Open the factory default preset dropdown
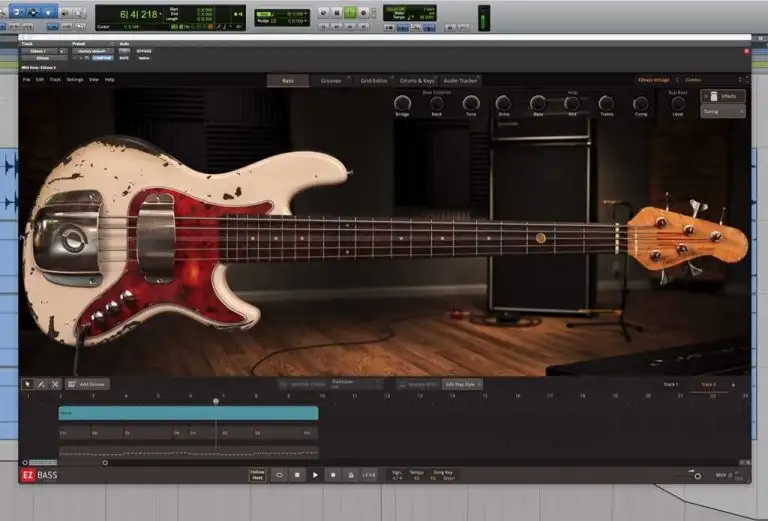Image resolution: width=768 pixels, height=521 pixels. click(93, 51)
